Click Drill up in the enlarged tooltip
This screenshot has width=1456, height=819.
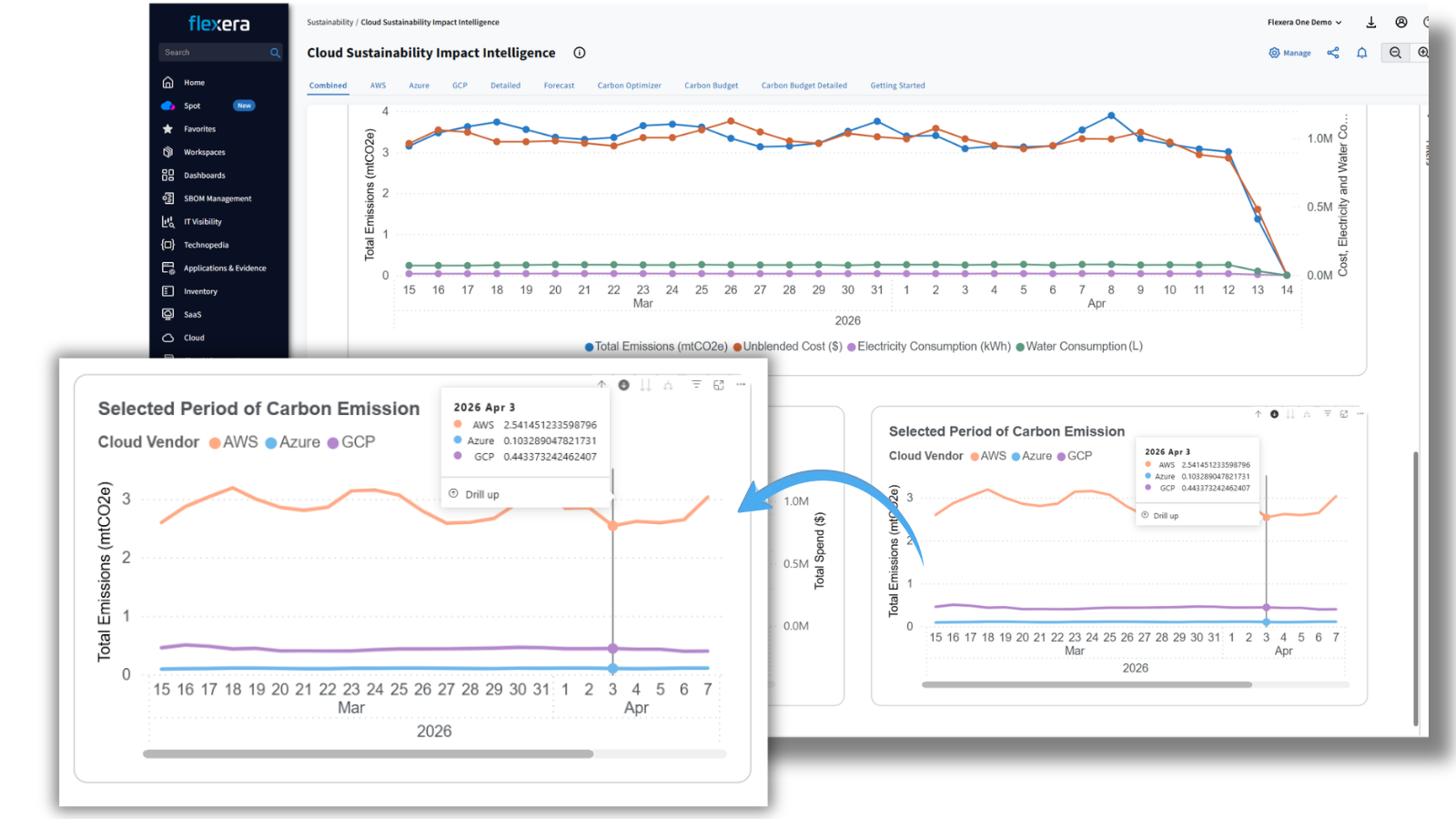[x=481, y=495]
